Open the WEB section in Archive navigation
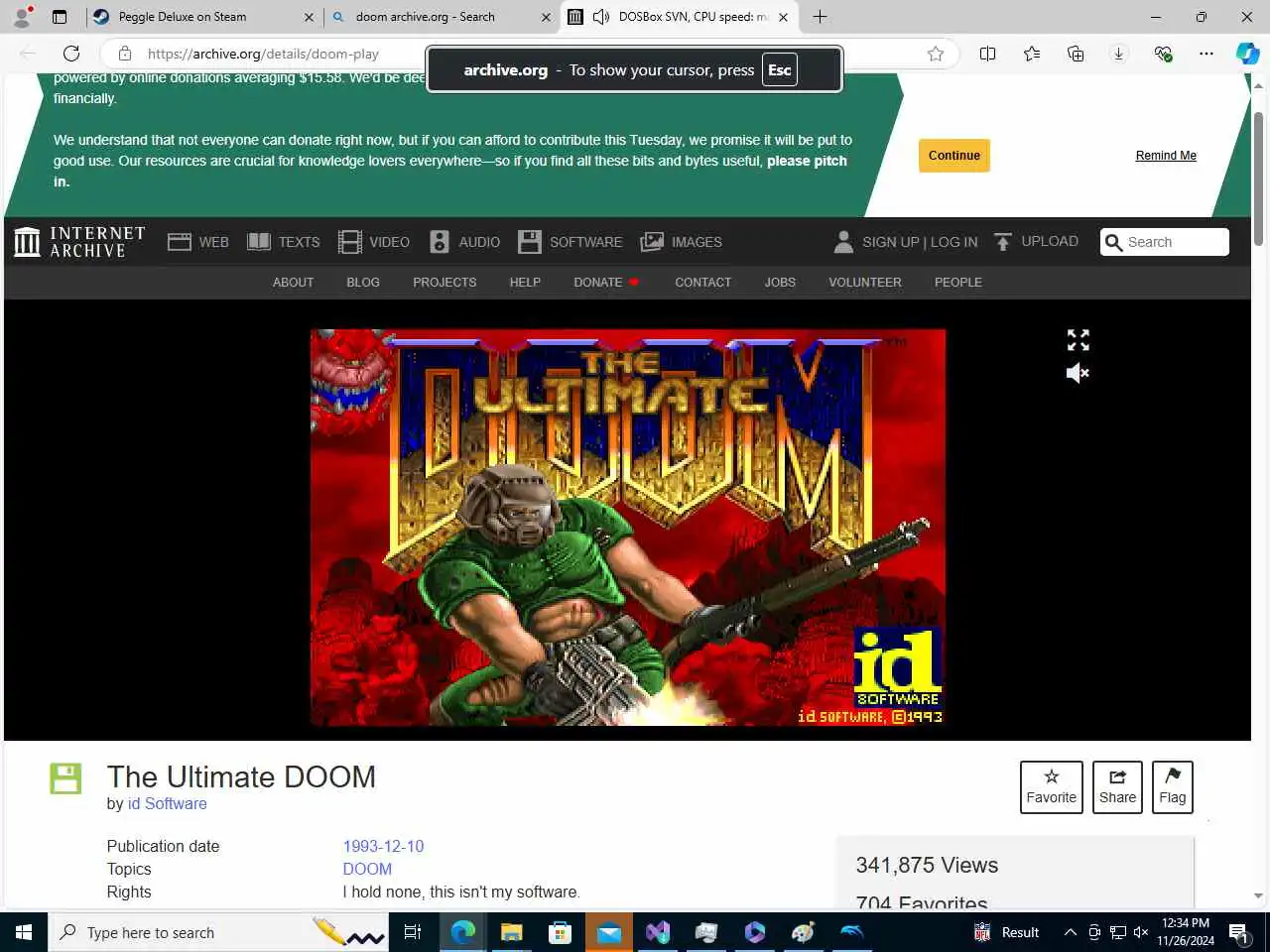Image resolution: width=1270 pixels, height=952 pixels. (x=198, y=242)
